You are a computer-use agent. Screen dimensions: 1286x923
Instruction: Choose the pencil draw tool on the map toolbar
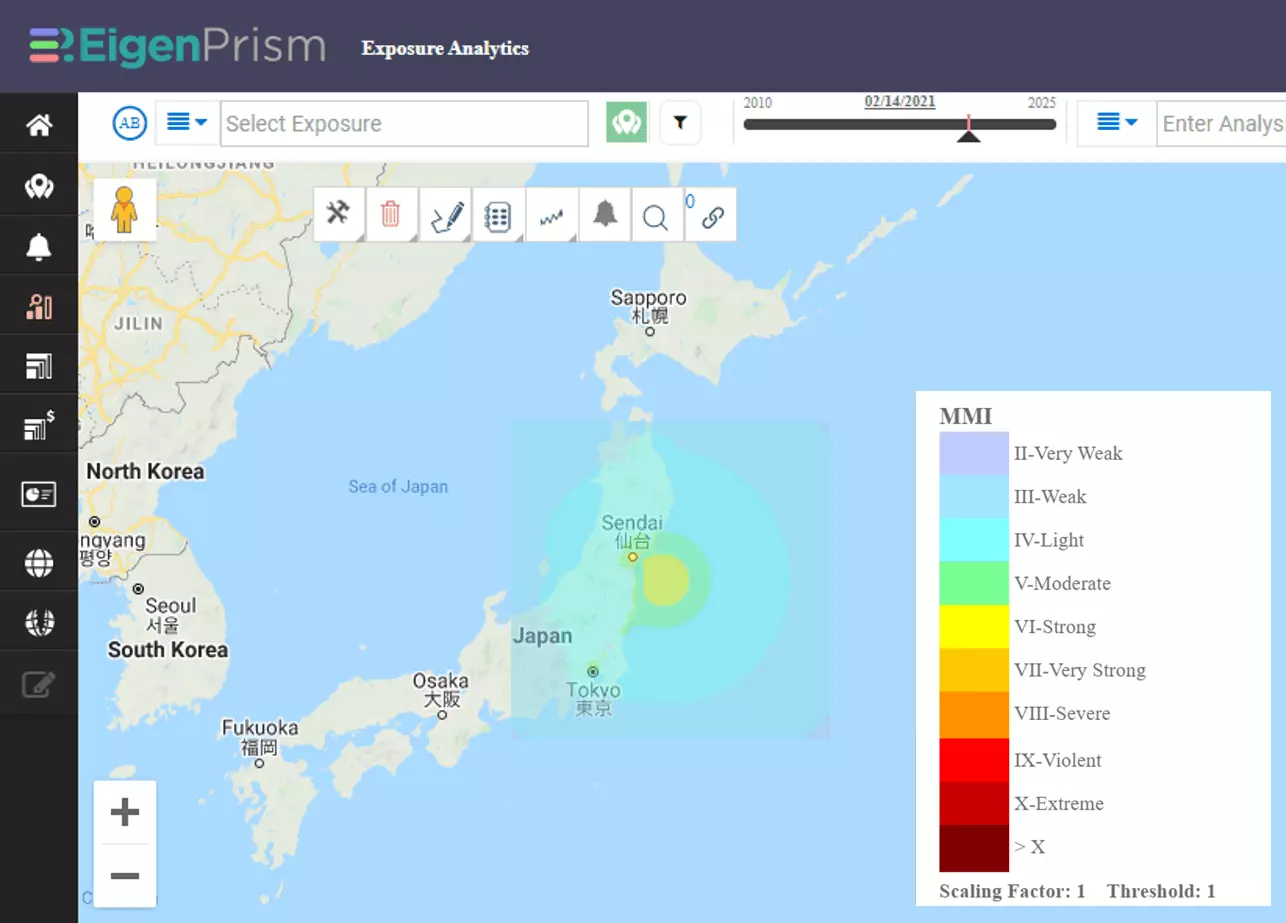coord(446,214)
